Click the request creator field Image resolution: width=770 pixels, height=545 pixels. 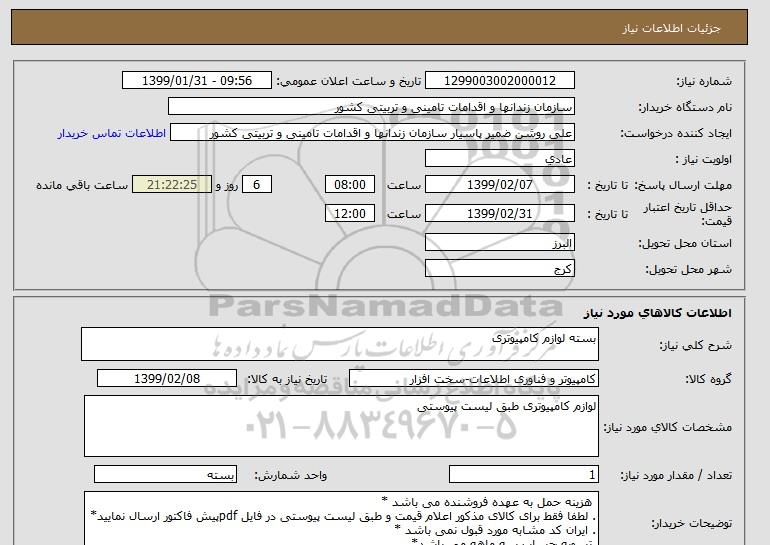372,133
